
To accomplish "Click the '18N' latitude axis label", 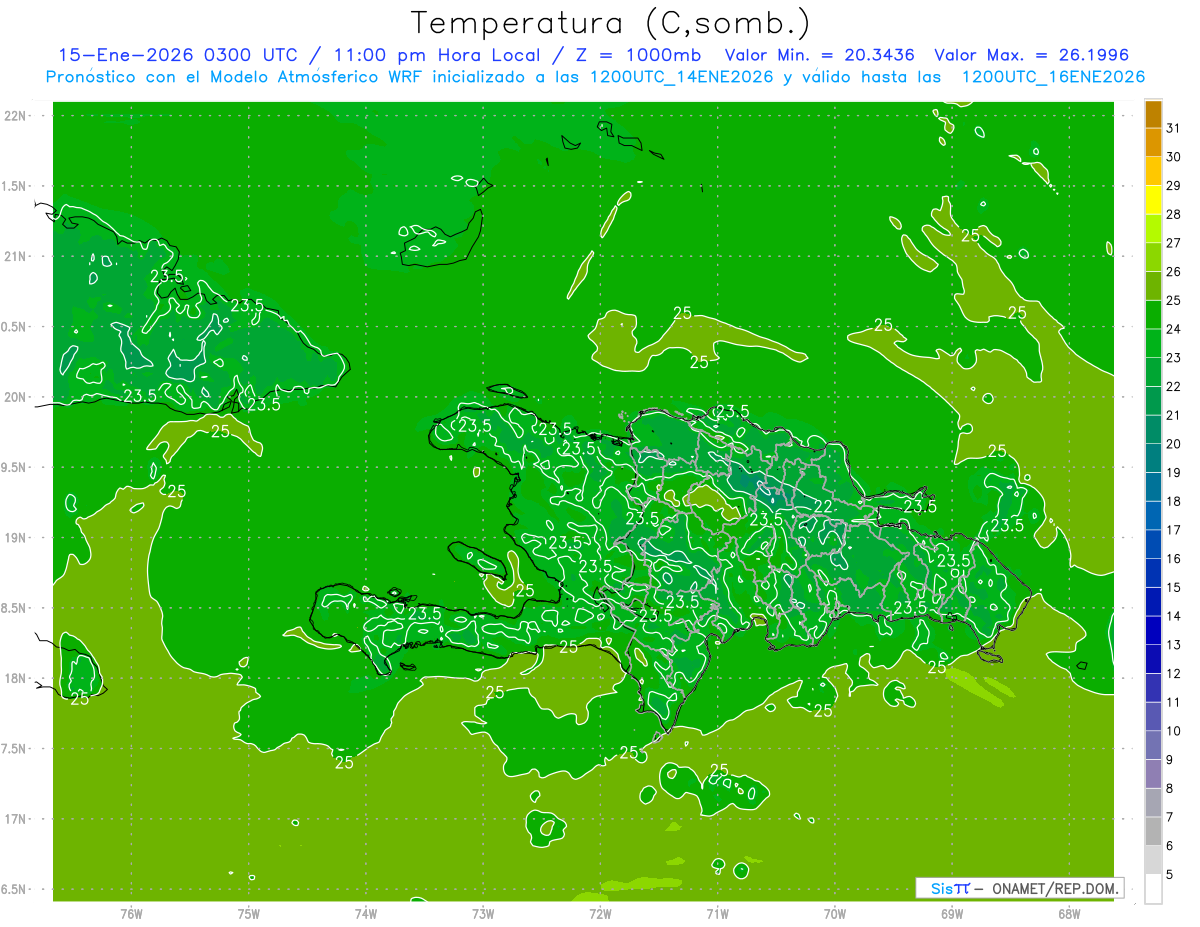I will coord(14,679).
